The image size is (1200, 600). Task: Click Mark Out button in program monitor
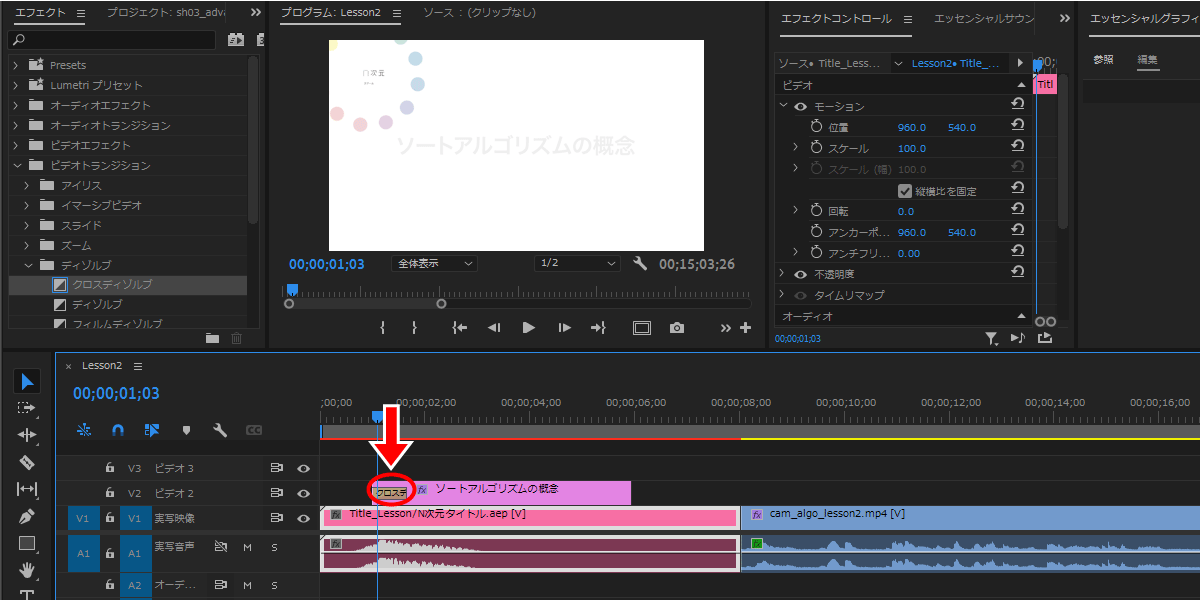click(x=414, y=327)
